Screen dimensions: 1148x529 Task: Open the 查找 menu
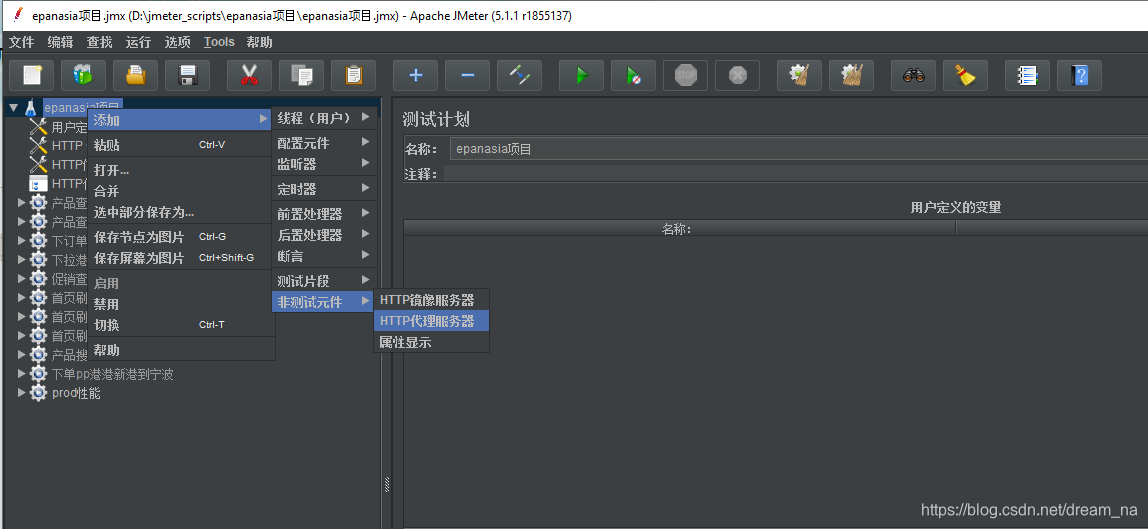coord(100,42)
